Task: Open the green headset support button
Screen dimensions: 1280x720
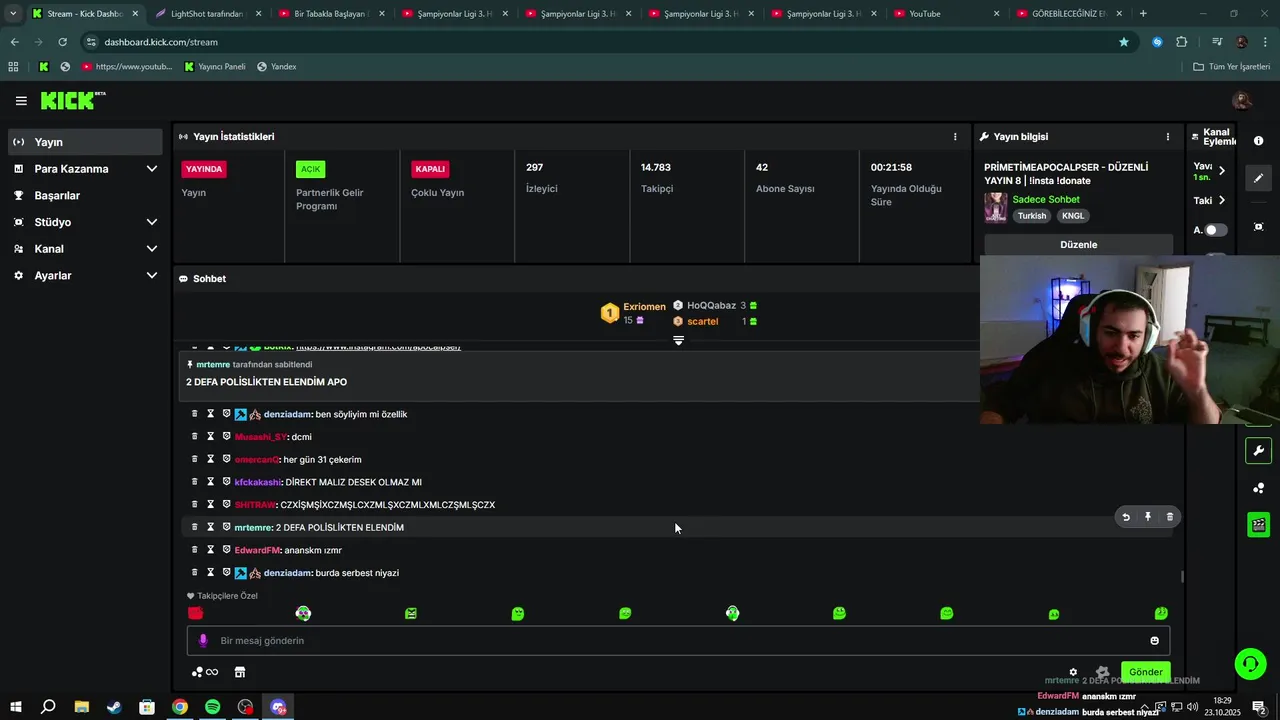Action: (1249, 664)
